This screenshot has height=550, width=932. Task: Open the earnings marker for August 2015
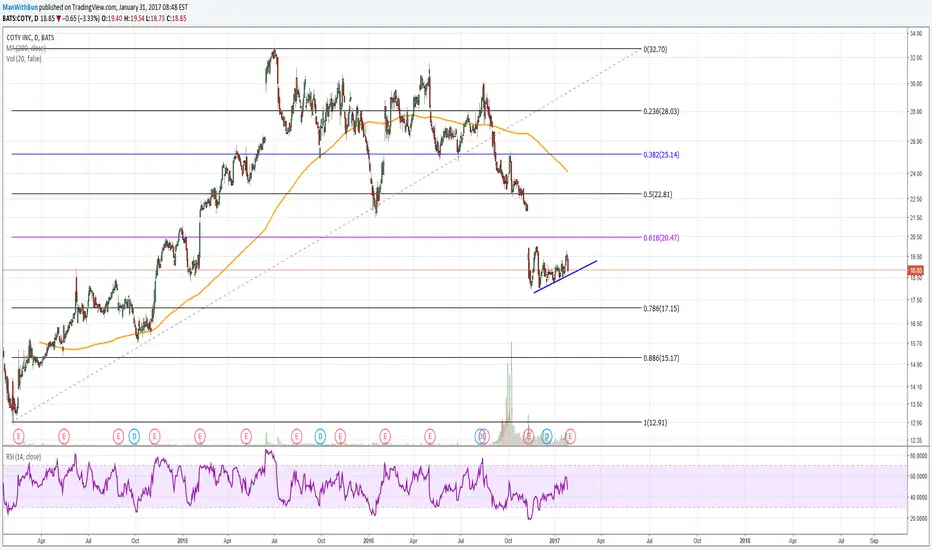pos(297,437)
